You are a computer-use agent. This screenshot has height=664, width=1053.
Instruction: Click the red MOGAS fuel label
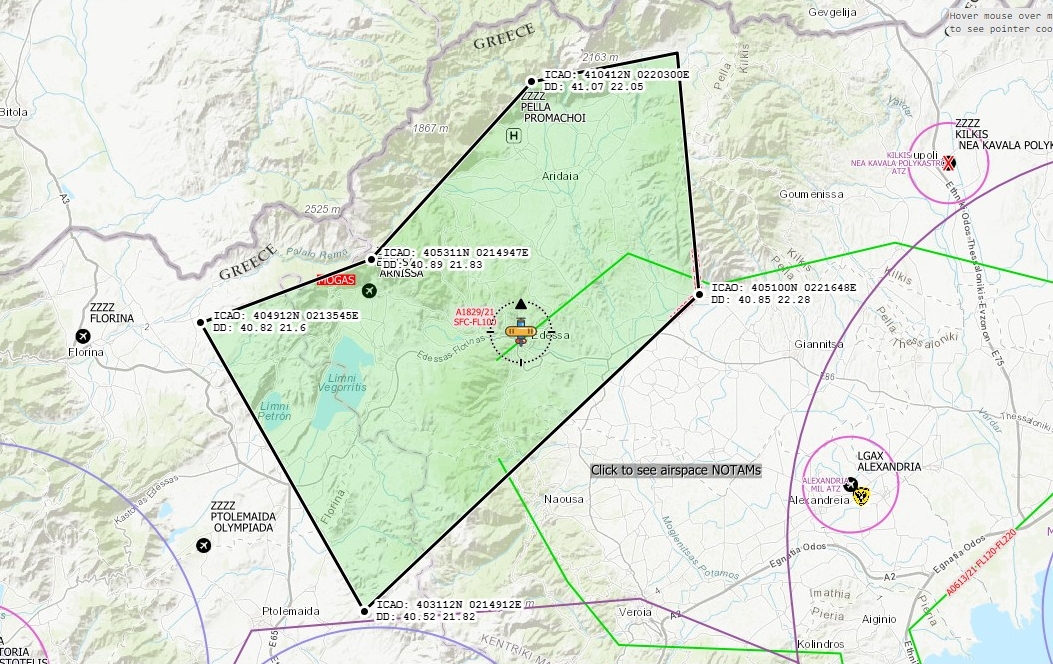pos(335,281)
